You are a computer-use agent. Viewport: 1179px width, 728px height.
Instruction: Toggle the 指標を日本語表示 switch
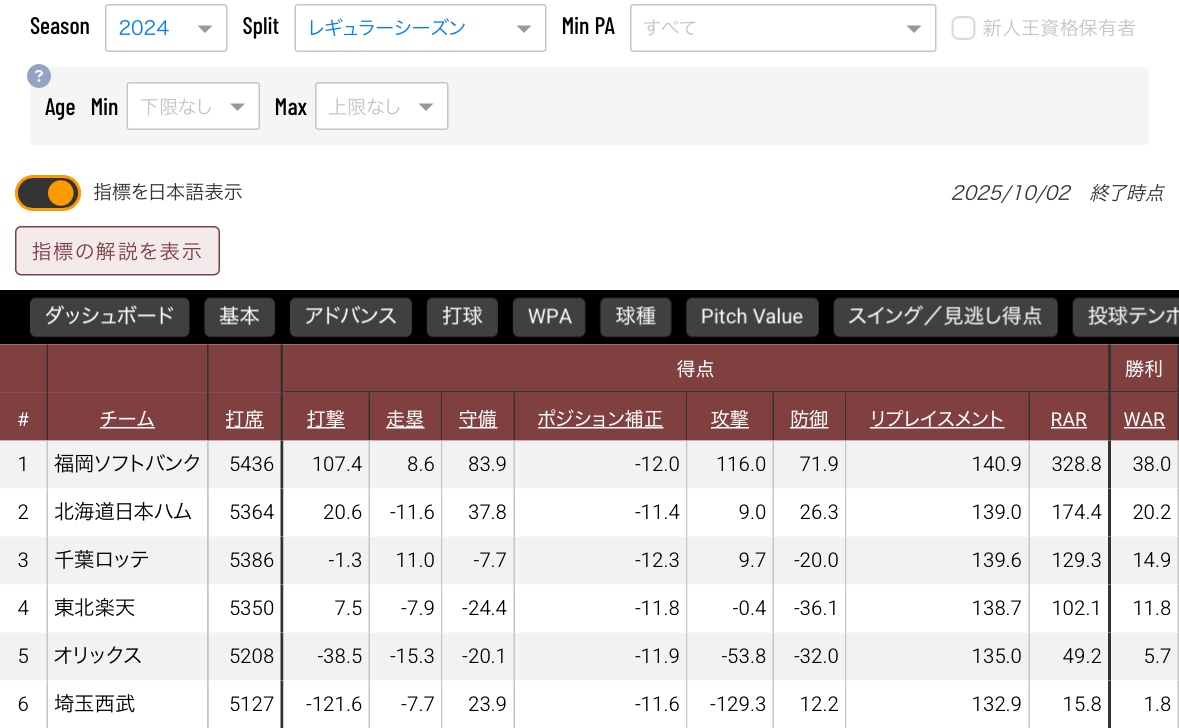48,193
